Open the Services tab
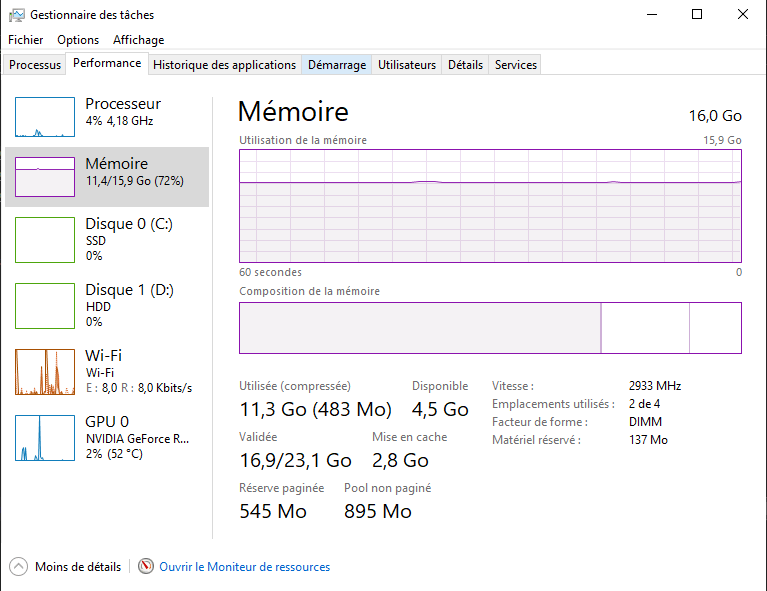The height and width of the screenshot is (591, 767). (x=516, y=65)
